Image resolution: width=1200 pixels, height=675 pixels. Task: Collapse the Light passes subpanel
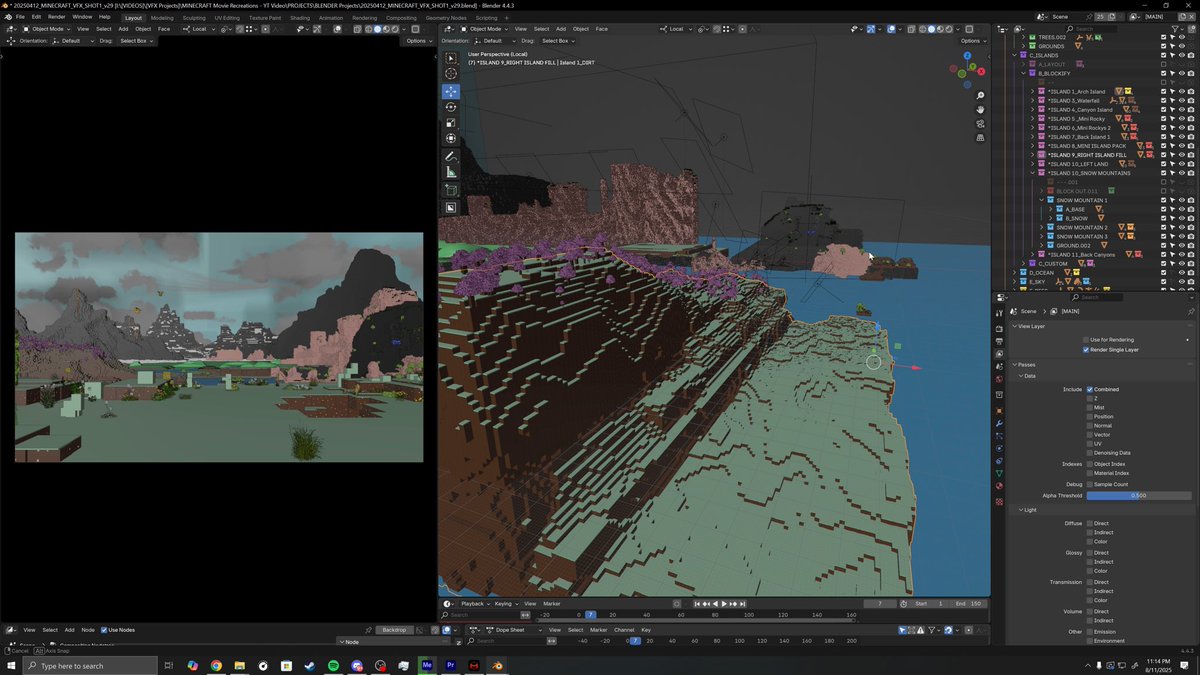1019,510
